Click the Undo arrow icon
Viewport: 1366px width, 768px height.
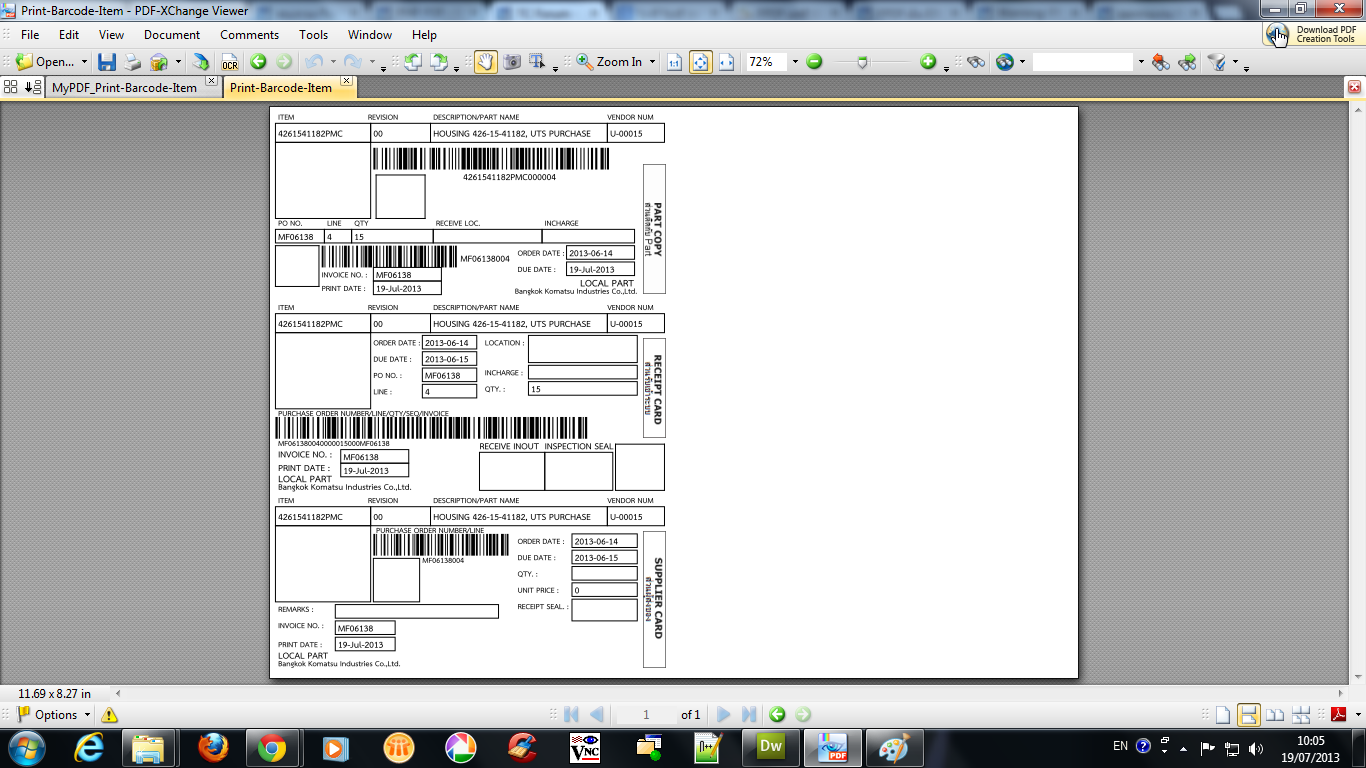(314, 62)
